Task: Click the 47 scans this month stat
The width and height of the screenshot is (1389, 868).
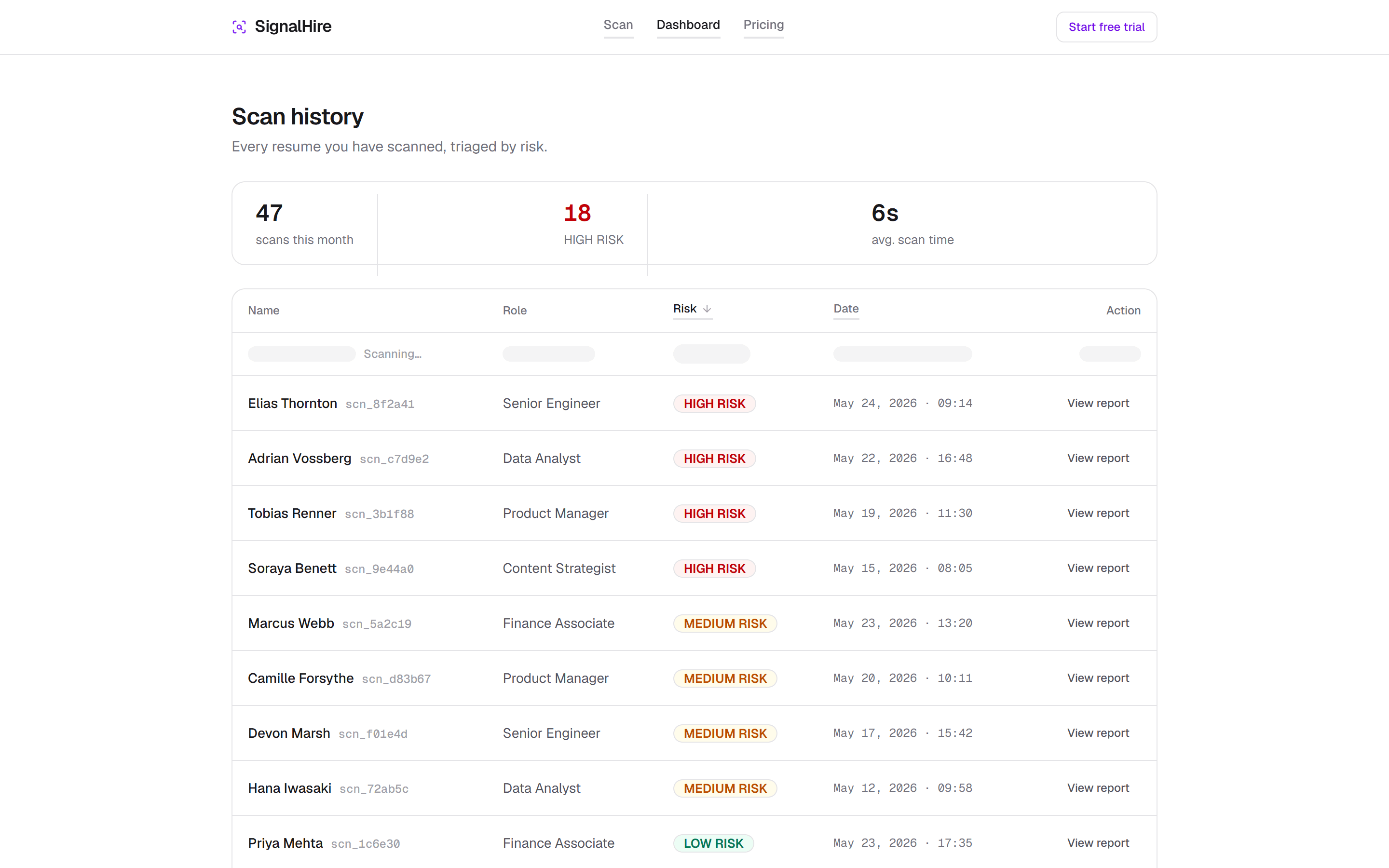Action: (304, 224)
